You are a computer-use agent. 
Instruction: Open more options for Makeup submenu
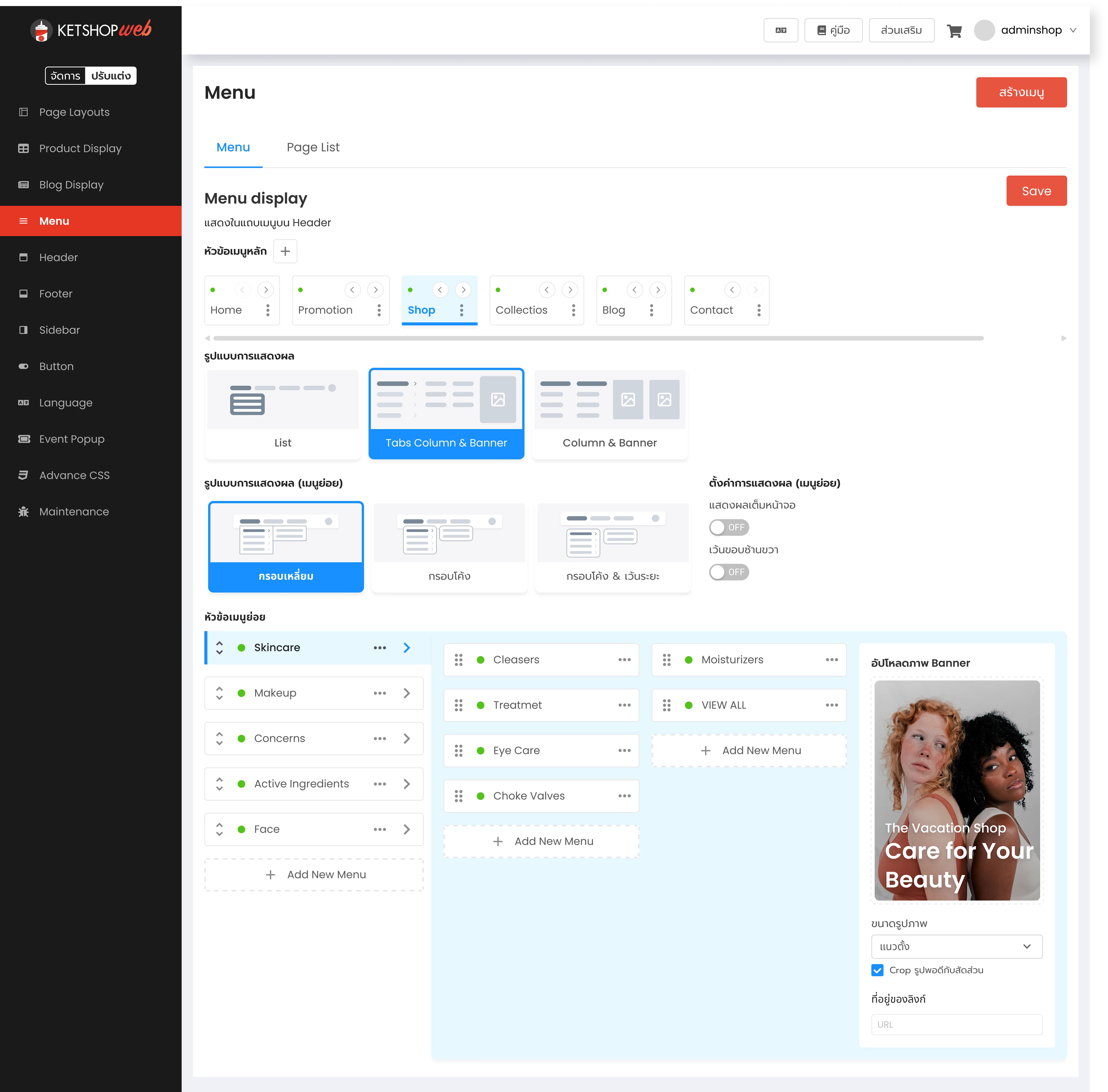point(380,693)
